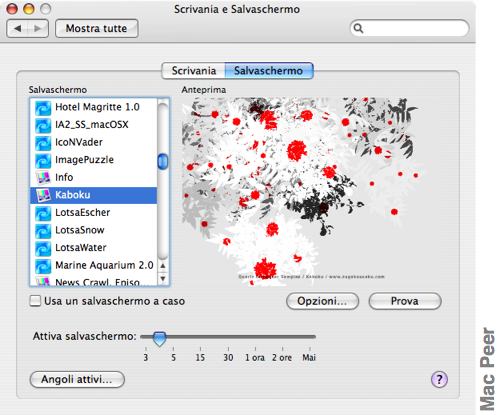Click the LotsaWater screensaver icon
Image resolution: width=499 pixels, height=415 pixels.
pos(43,248)
